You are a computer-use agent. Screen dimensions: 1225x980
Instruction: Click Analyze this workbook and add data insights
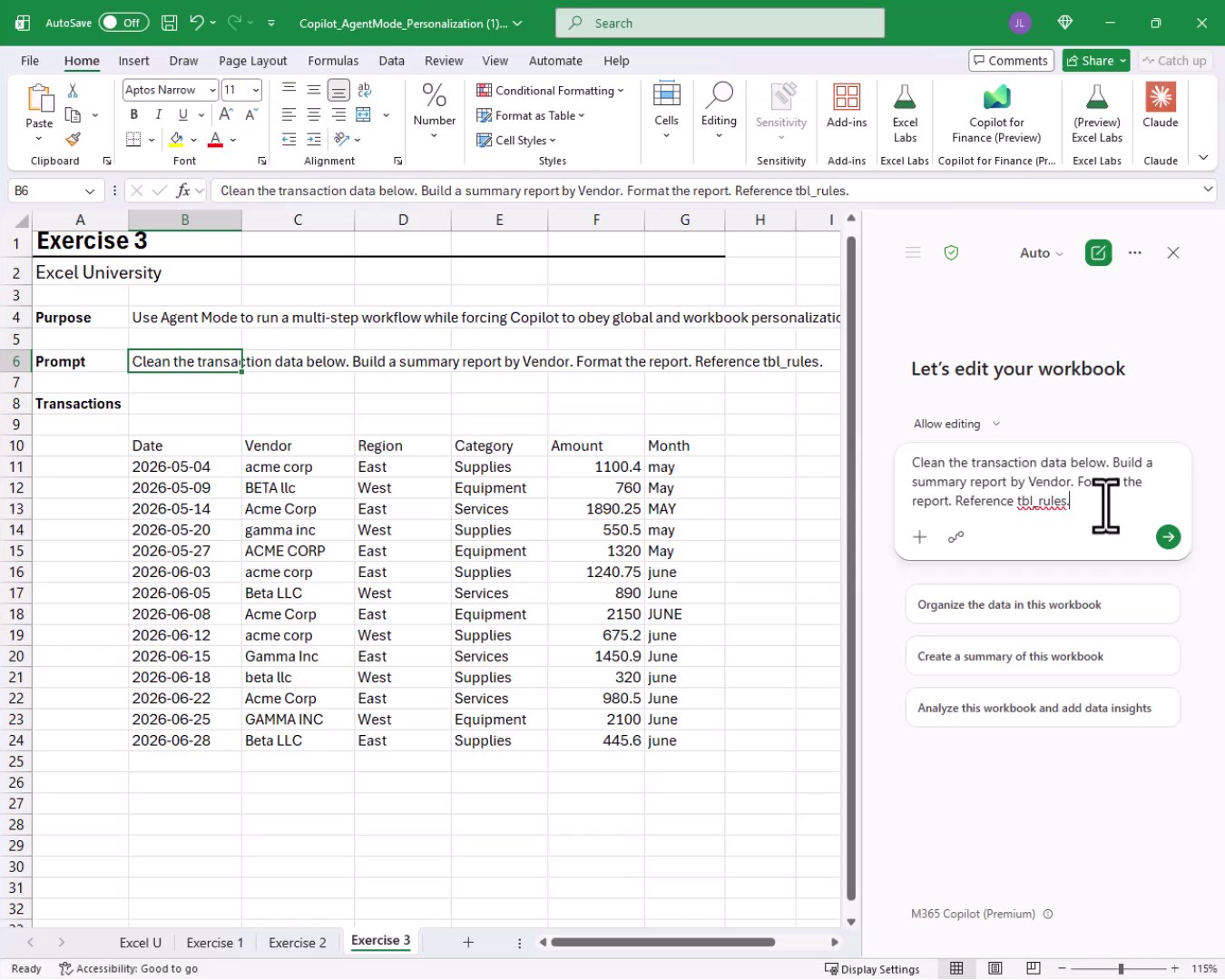click(1043, 708)
